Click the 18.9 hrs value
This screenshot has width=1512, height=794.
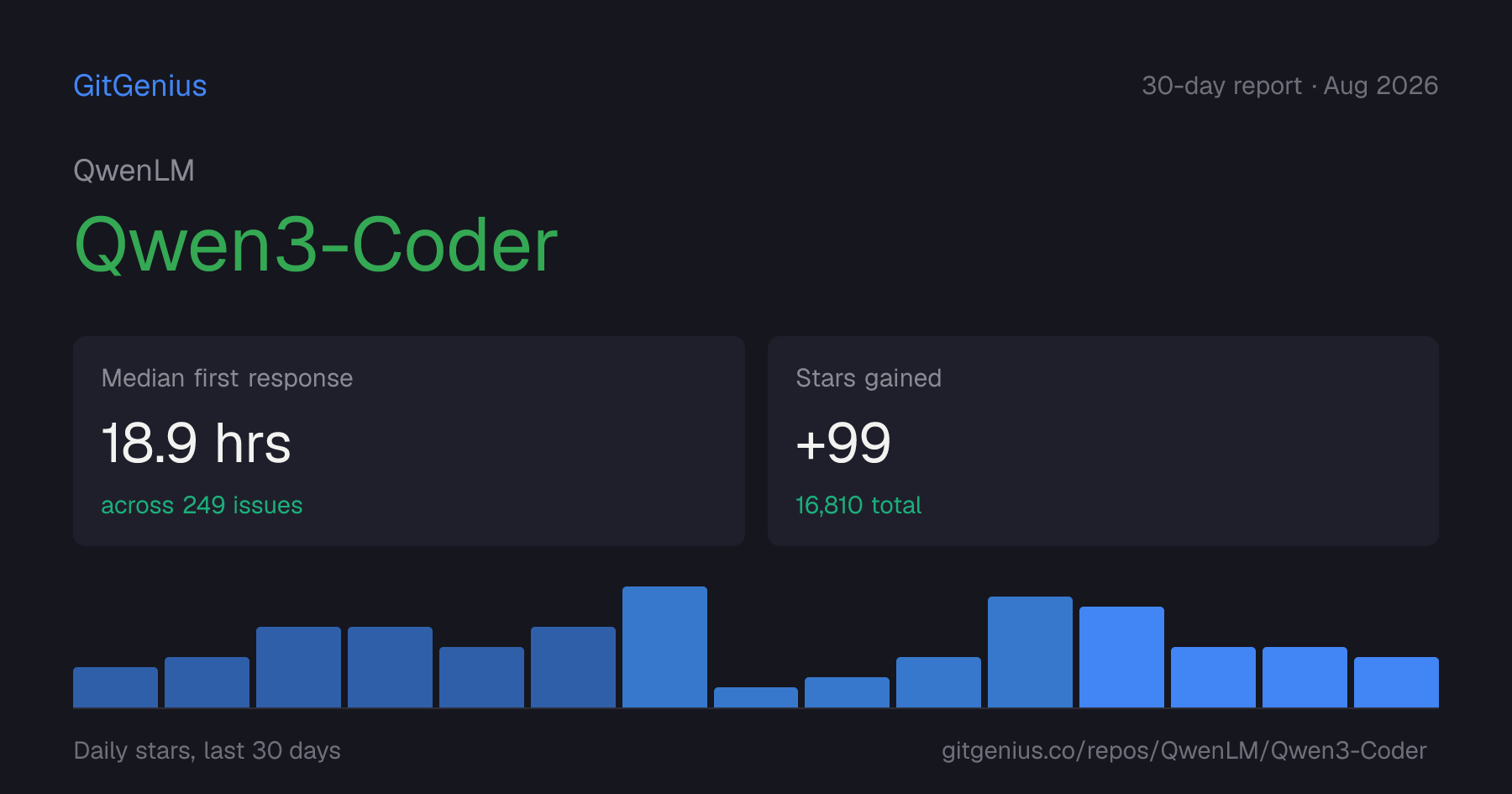point(197,443)
